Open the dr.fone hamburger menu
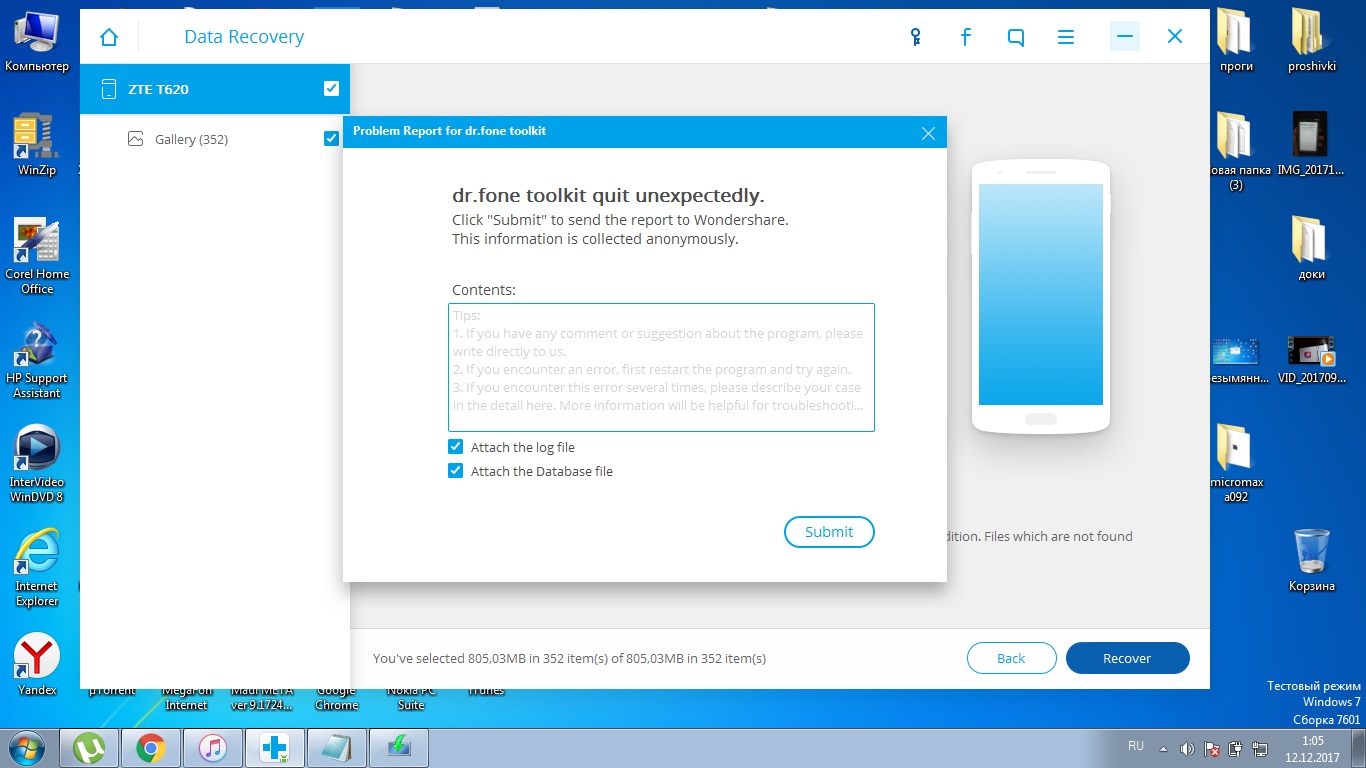The width and height of the screenshot is (1366, 768). tap(1066, 37)
